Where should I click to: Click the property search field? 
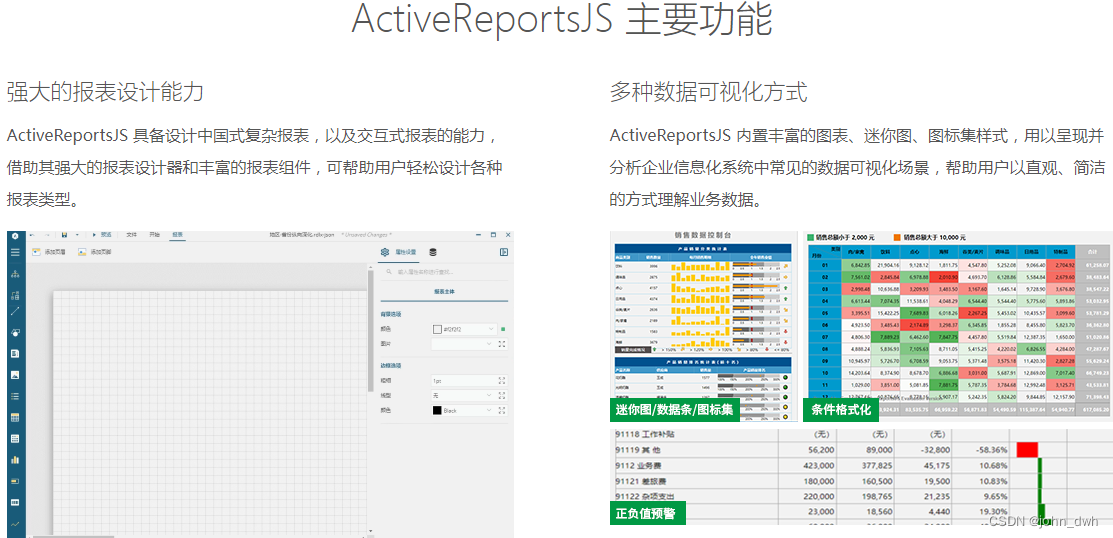444,272
